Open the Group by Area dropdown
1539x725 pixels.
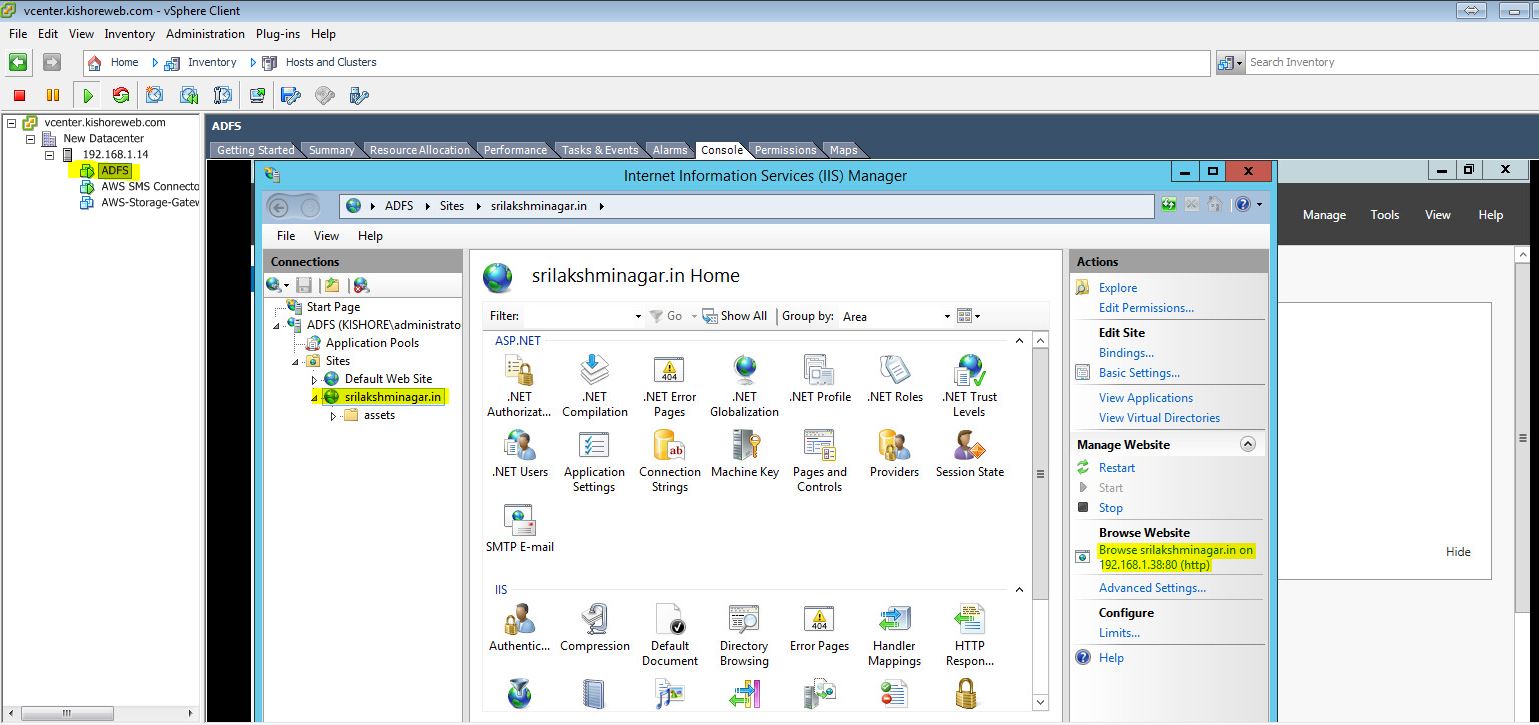tap(896, 316)
